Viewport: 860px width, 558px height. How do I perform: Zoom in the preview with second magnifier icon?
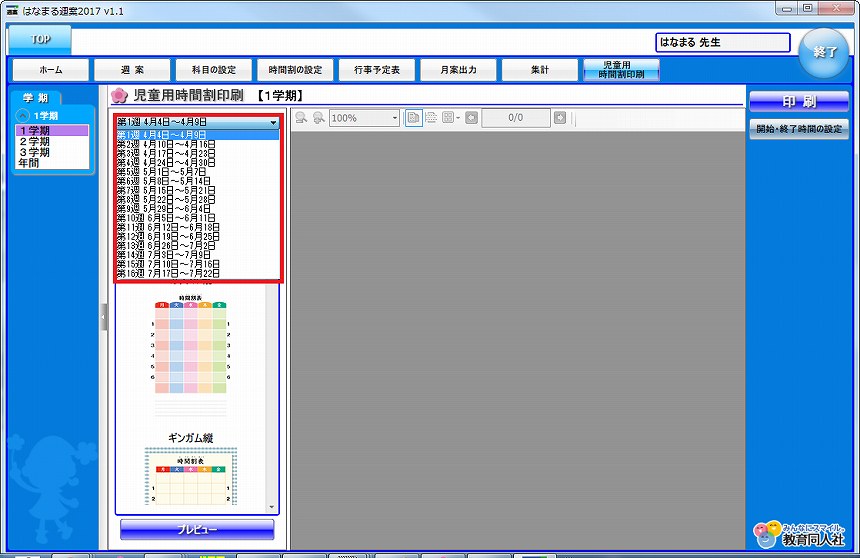pyautogui.click(x=318, y=117)
